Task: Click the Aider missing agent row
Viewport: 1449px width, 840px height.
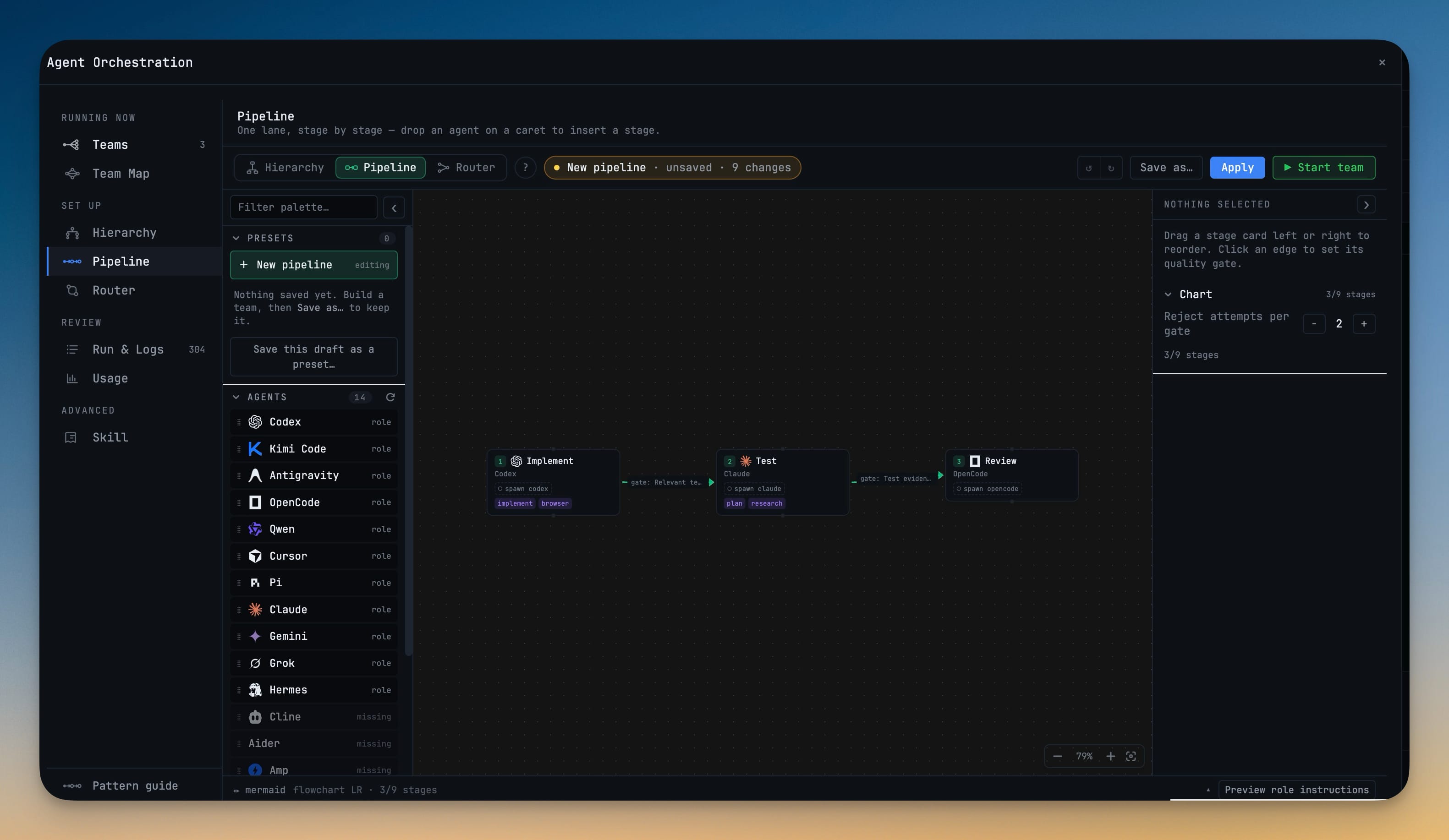Action: [x=314, y=743]
